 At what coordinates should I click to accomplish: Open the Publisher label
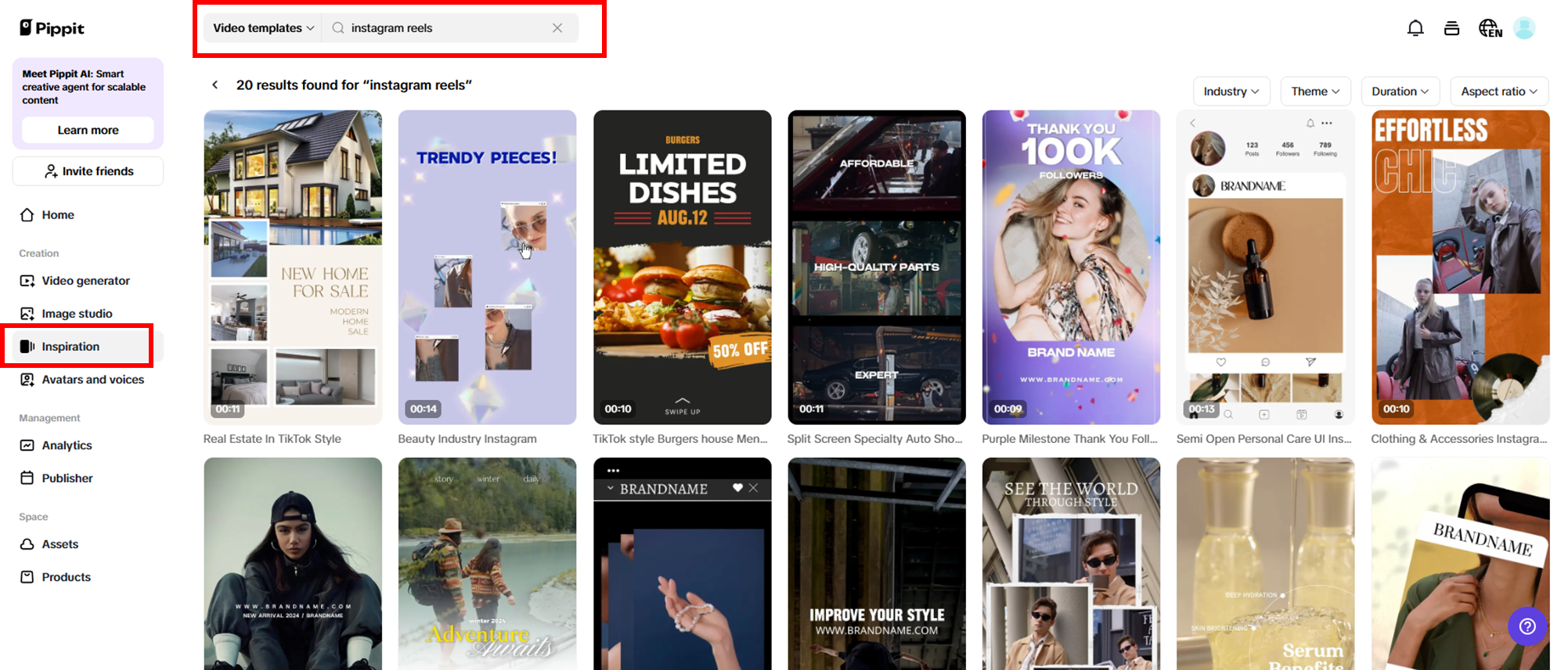coord(67,477)
